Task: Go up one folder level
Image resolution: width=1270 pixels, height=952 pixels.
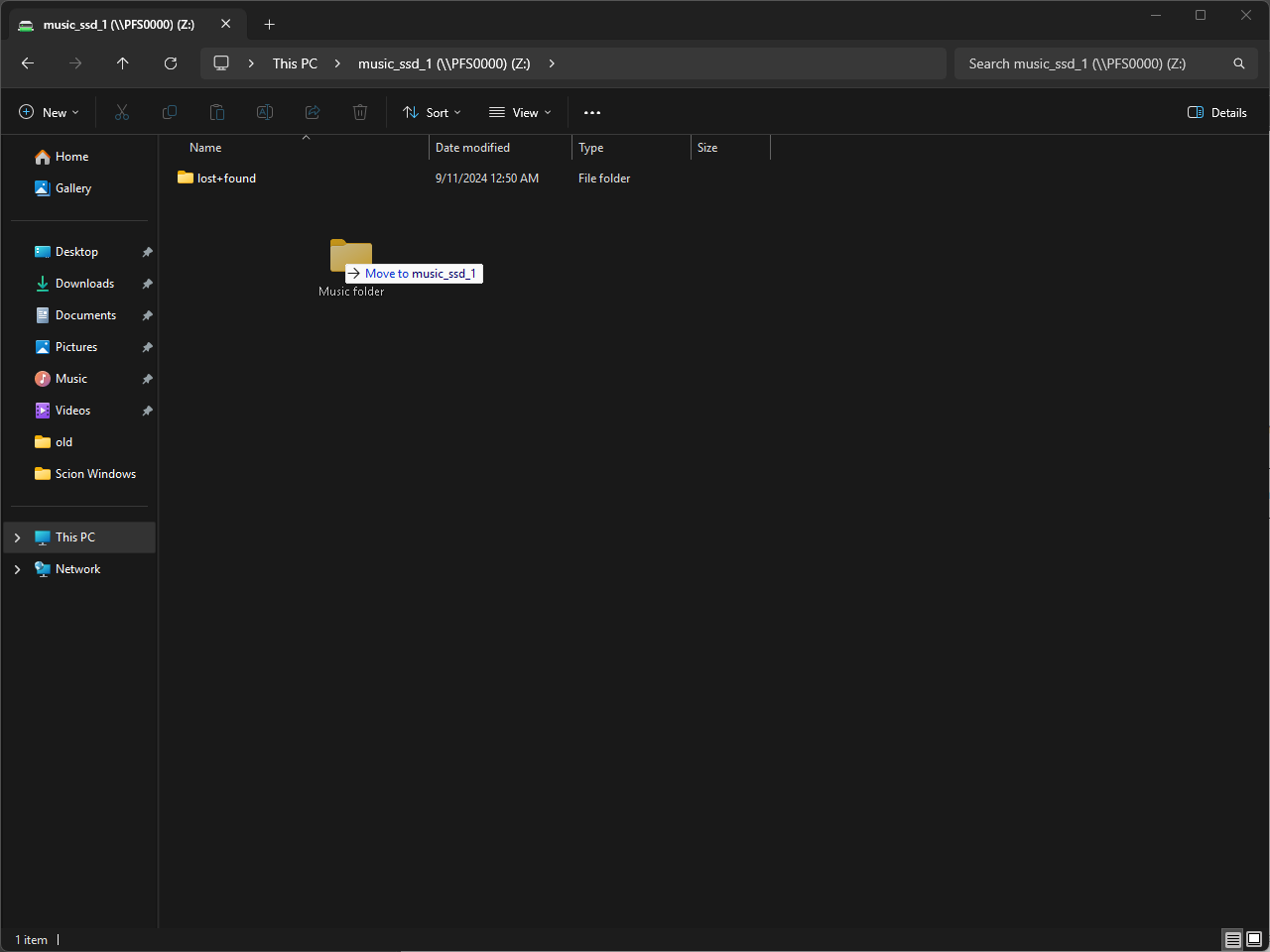Action: [123, 63]
